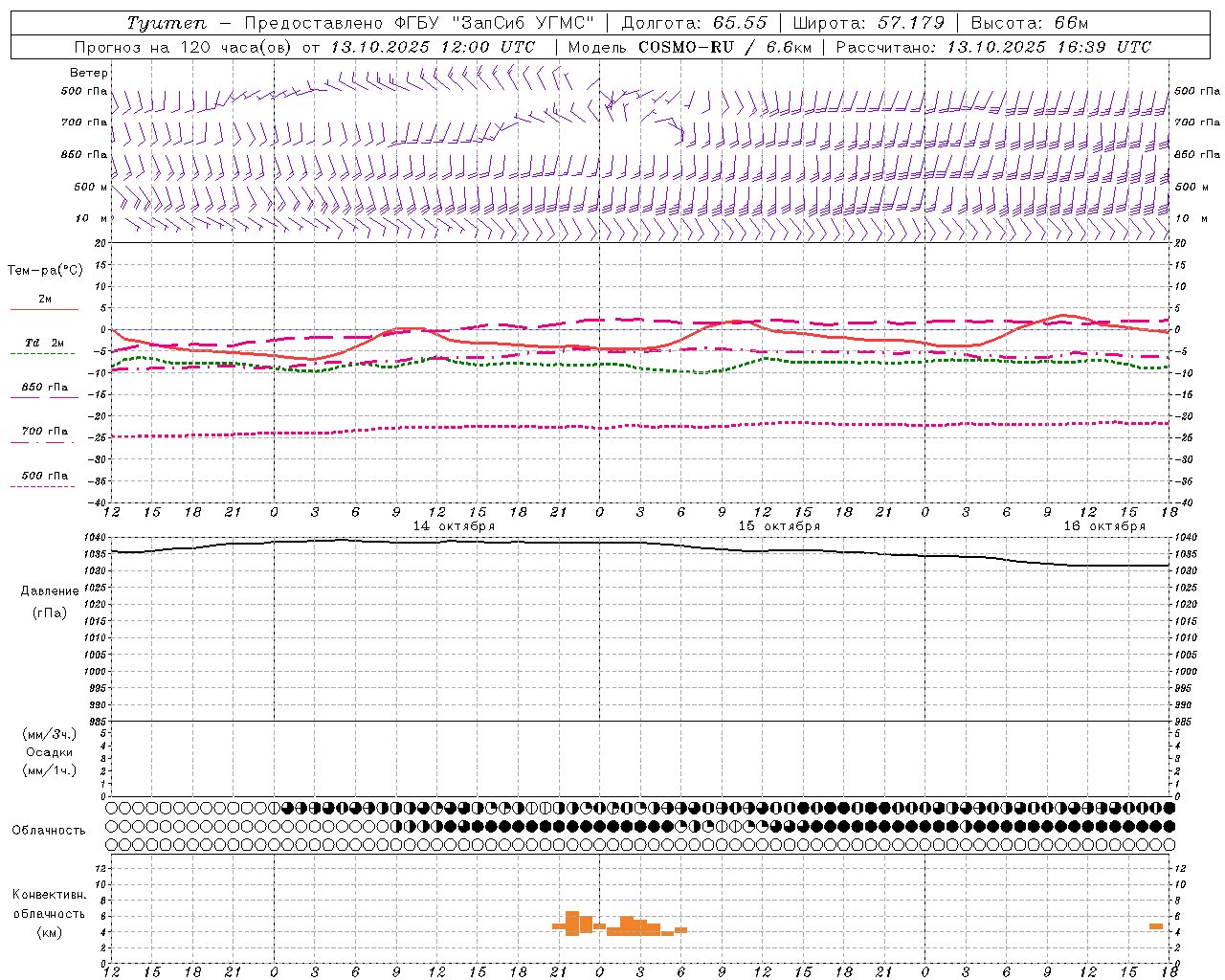Click the Давление pressure panel label
The width and height of the screenshot is (1225, 980).
[x=50, y=590]
